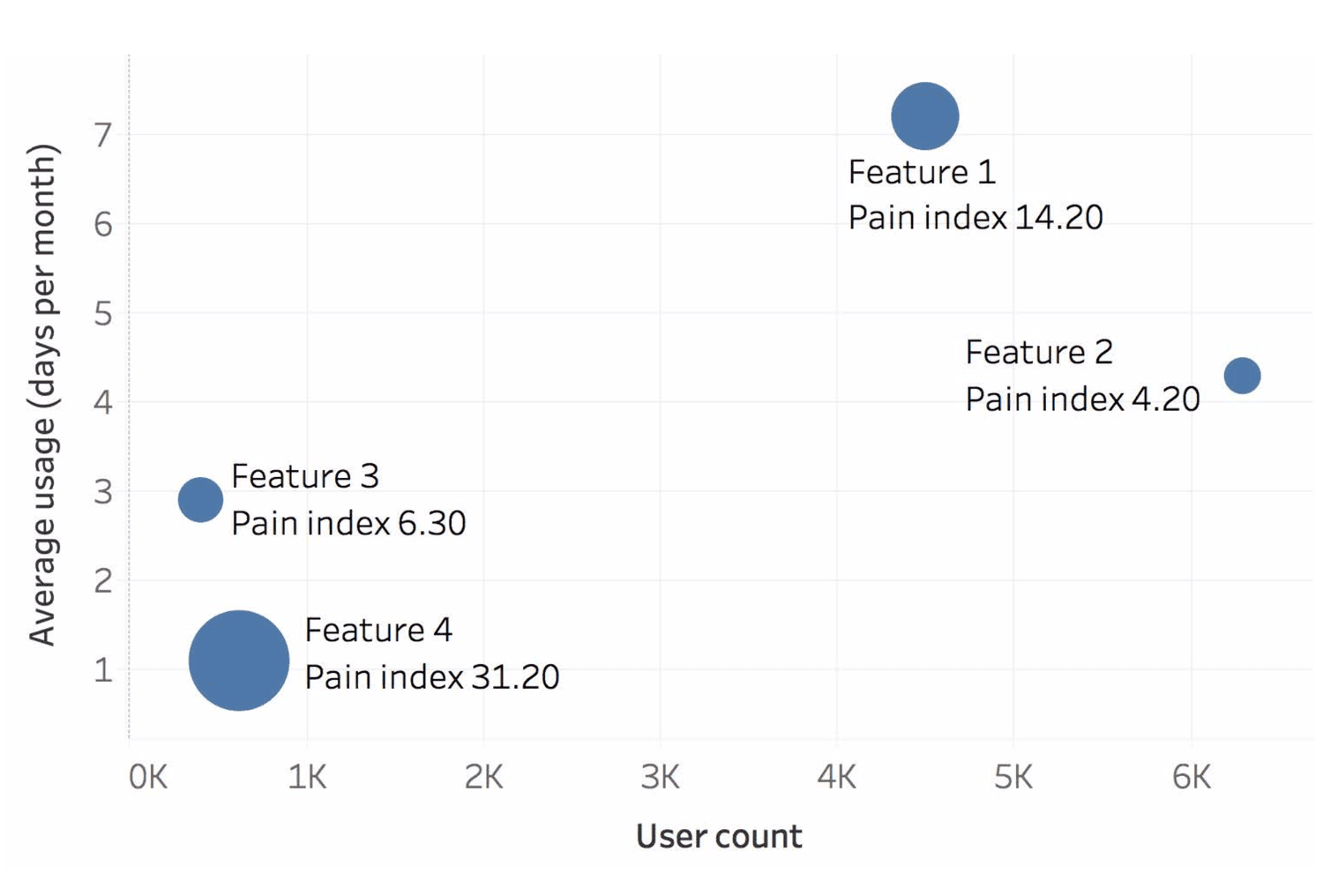Select the large Feature 4 bubble

(239, 660)
